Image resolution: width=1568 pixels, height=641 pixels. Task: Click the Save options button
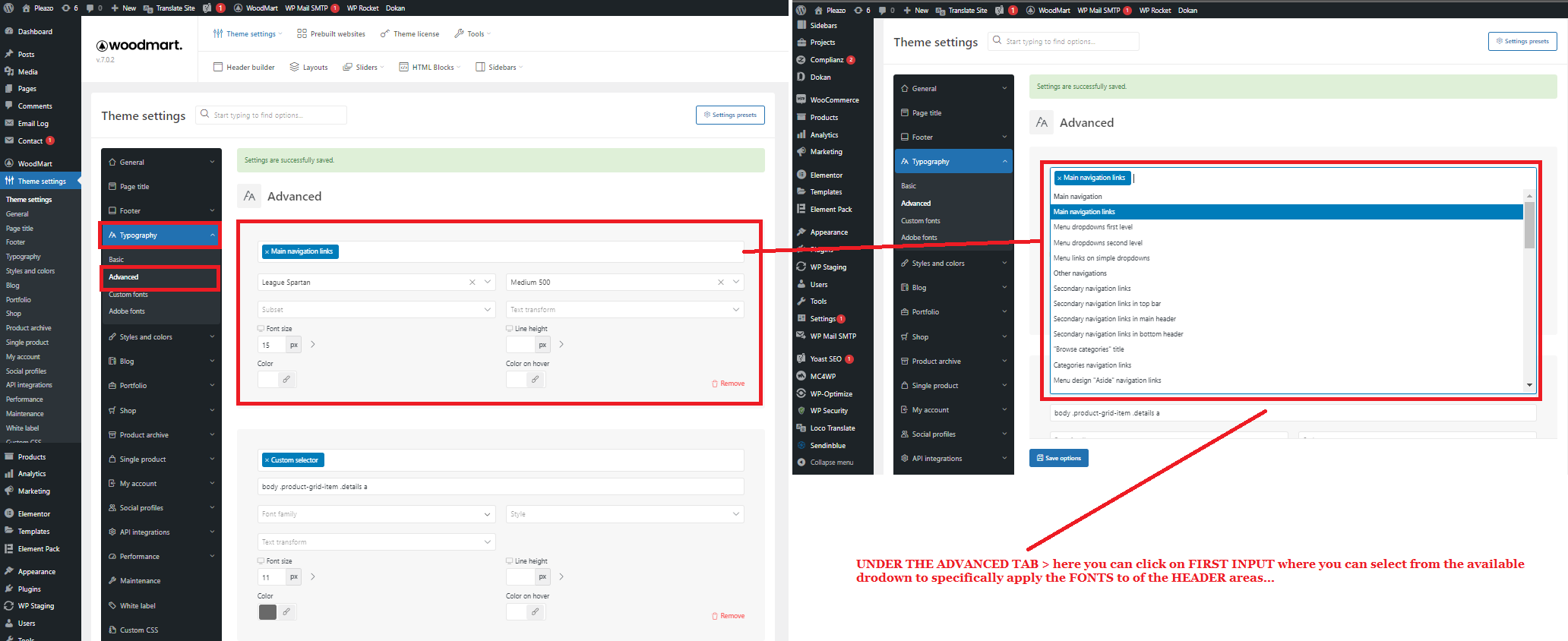click(1059, 458)
